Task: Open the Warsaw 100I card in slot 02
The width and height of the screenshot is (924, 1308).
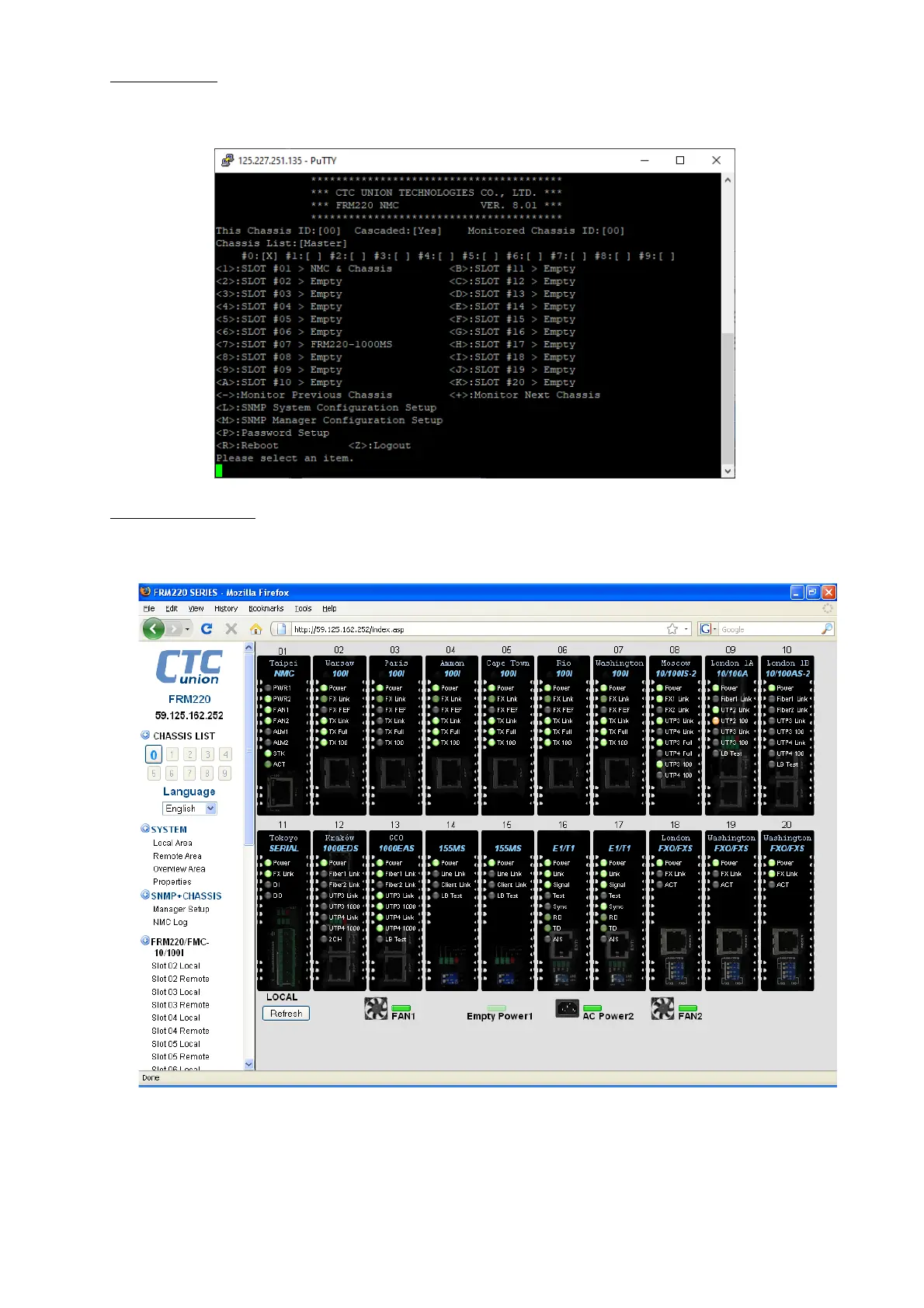Action: coord(339,736)
